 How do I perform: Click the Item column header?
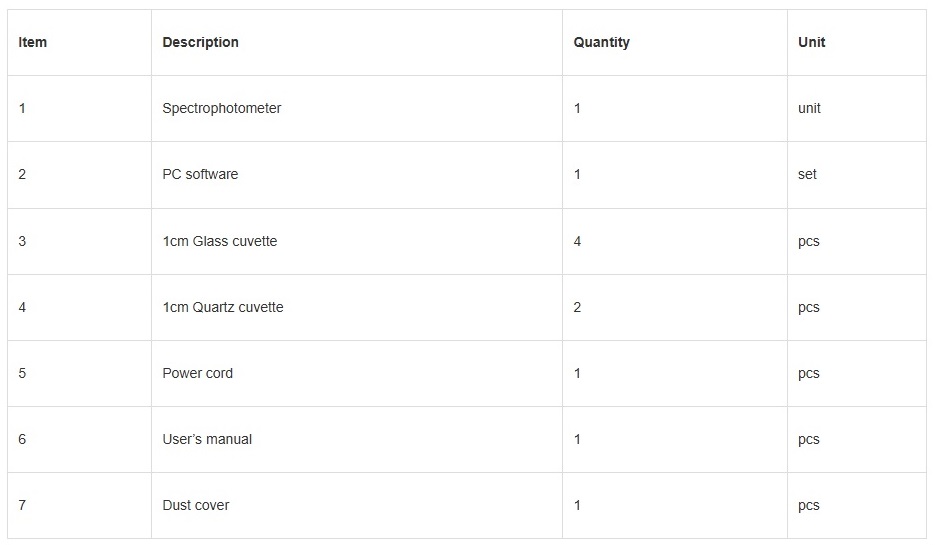point(33,42)
